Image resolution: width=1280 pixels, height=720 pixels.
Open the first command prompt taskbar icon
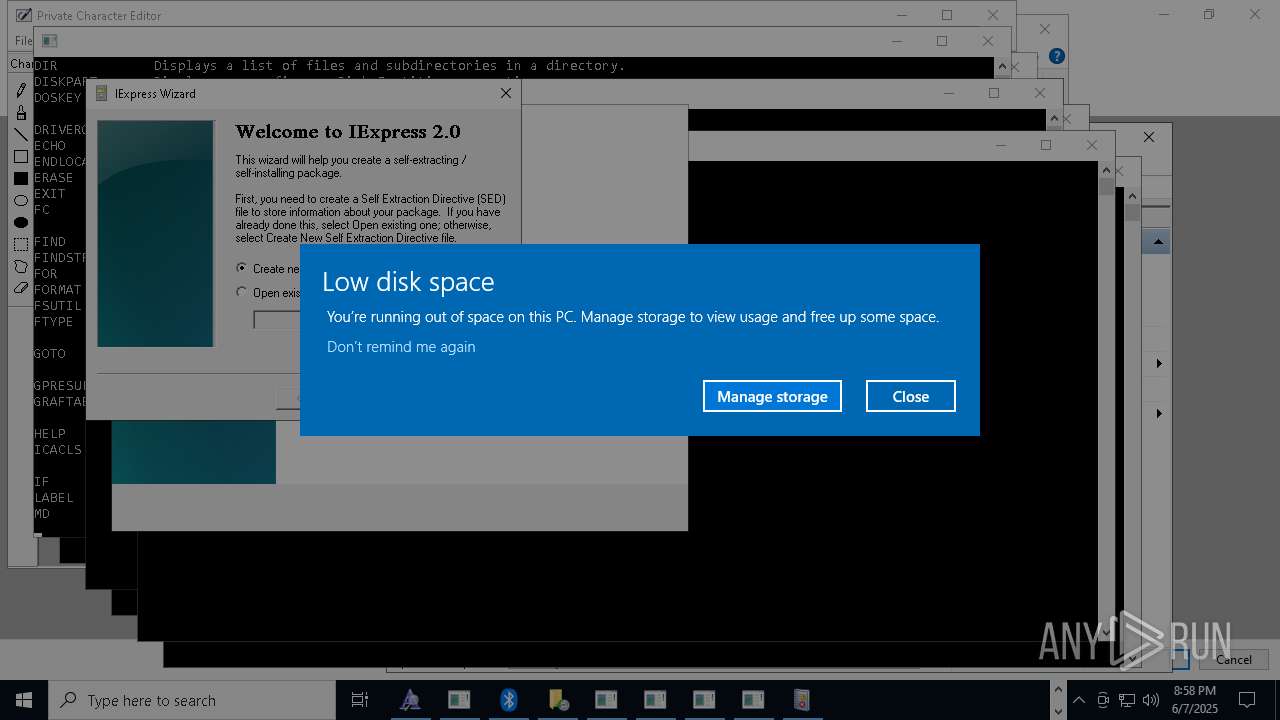[459, 700]
